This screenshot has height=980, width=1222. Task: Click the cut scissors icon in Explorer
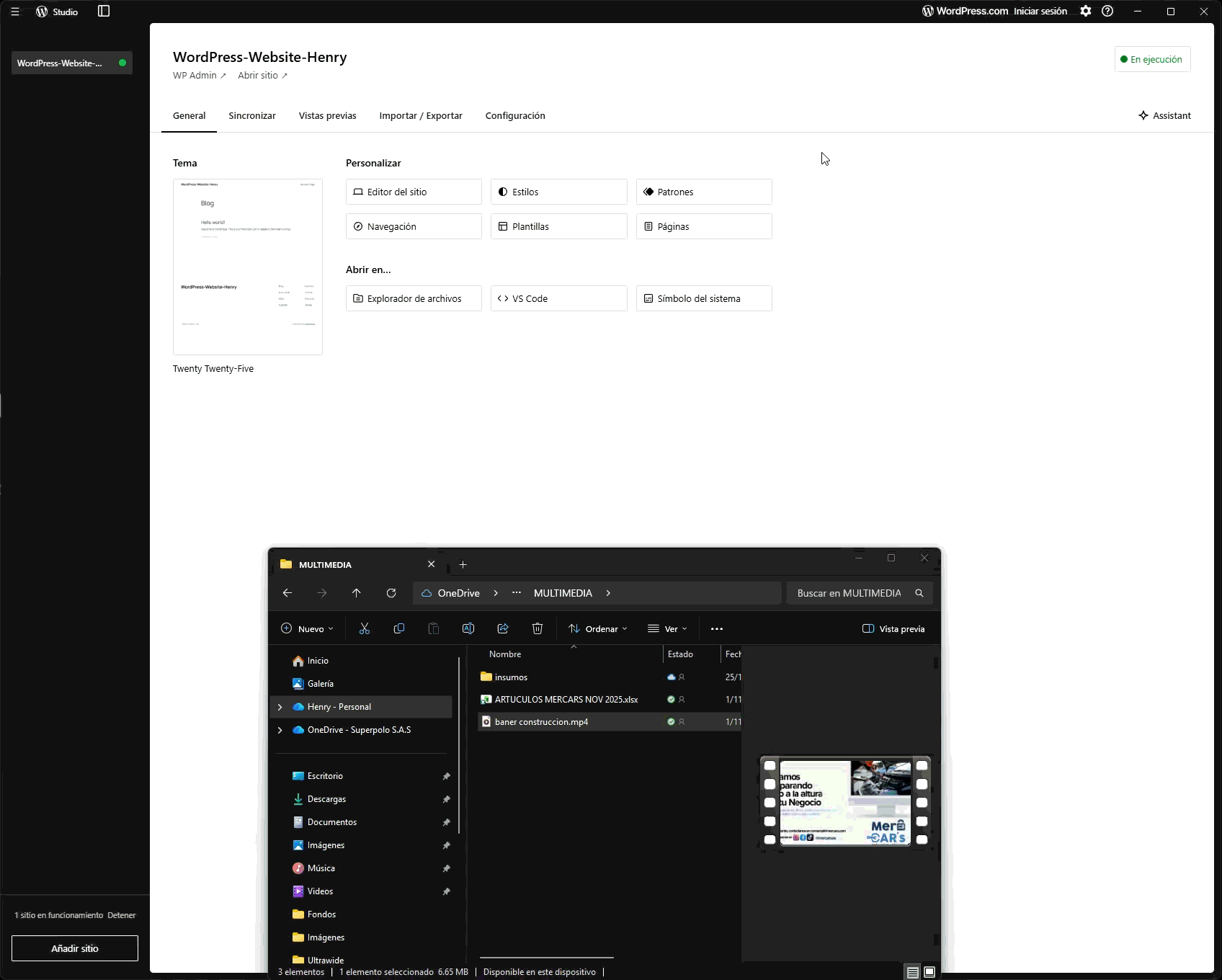click(x=365, y=629)
